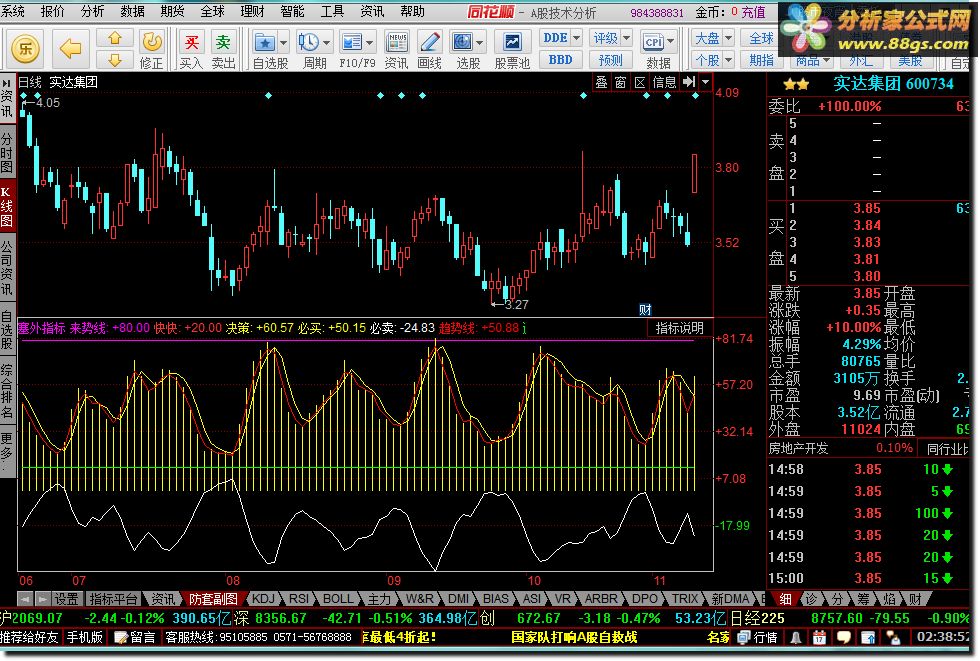The width and height of the screenshot is (980, 661).
Task: Open the 分析 menu
Action: point(92,11)
